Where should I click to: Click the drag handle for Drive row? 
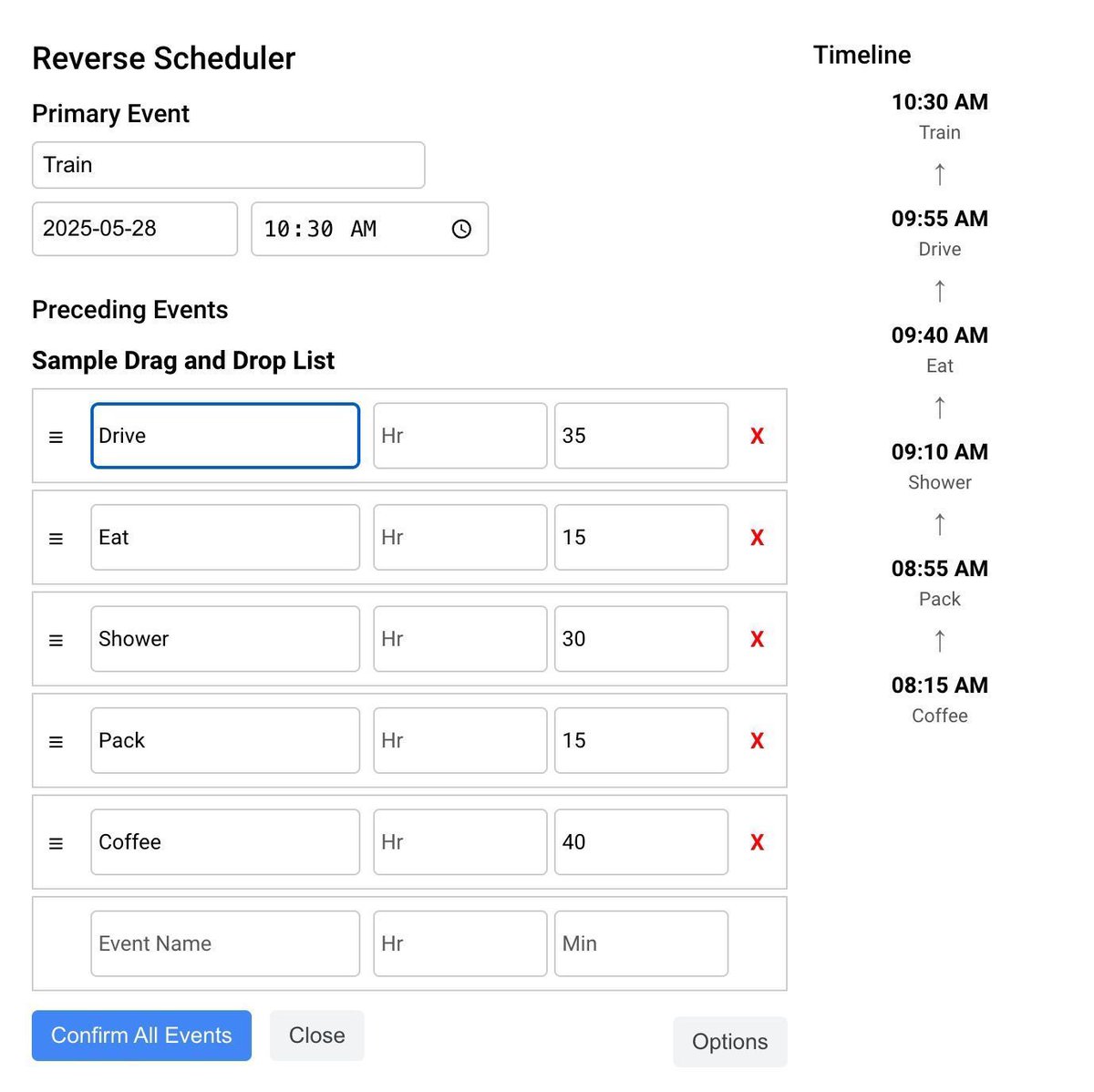[x=56, y=437]
